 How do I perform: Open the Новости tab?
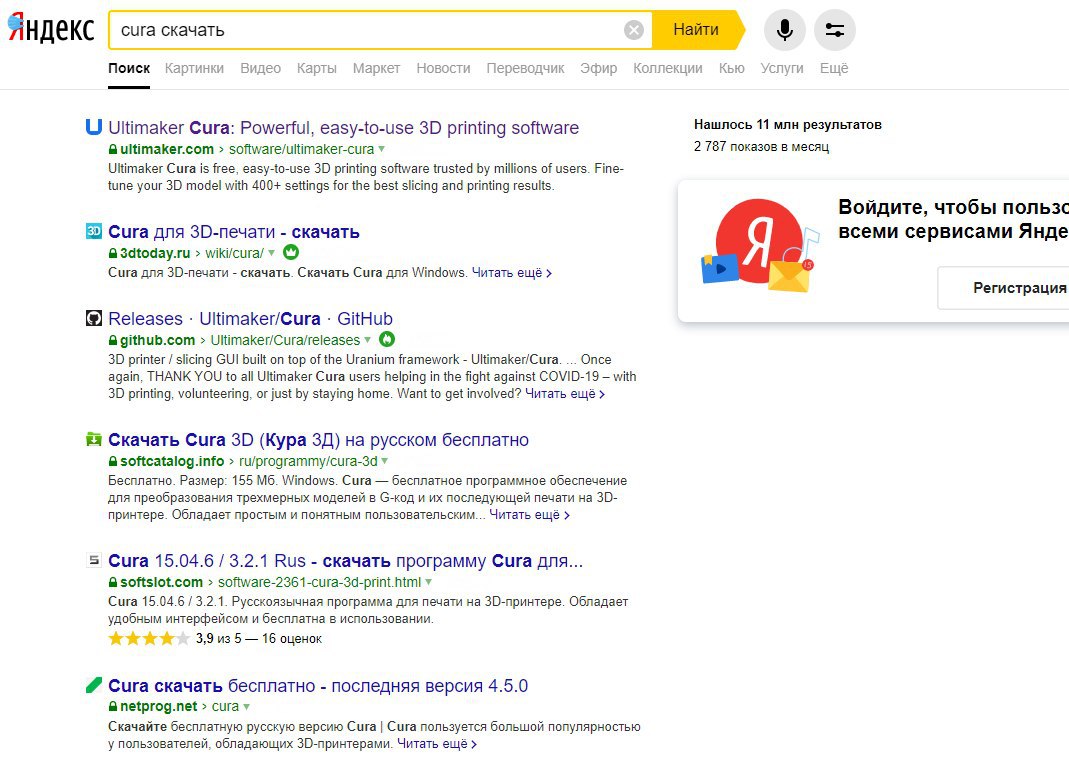click(x=443, y=68)
